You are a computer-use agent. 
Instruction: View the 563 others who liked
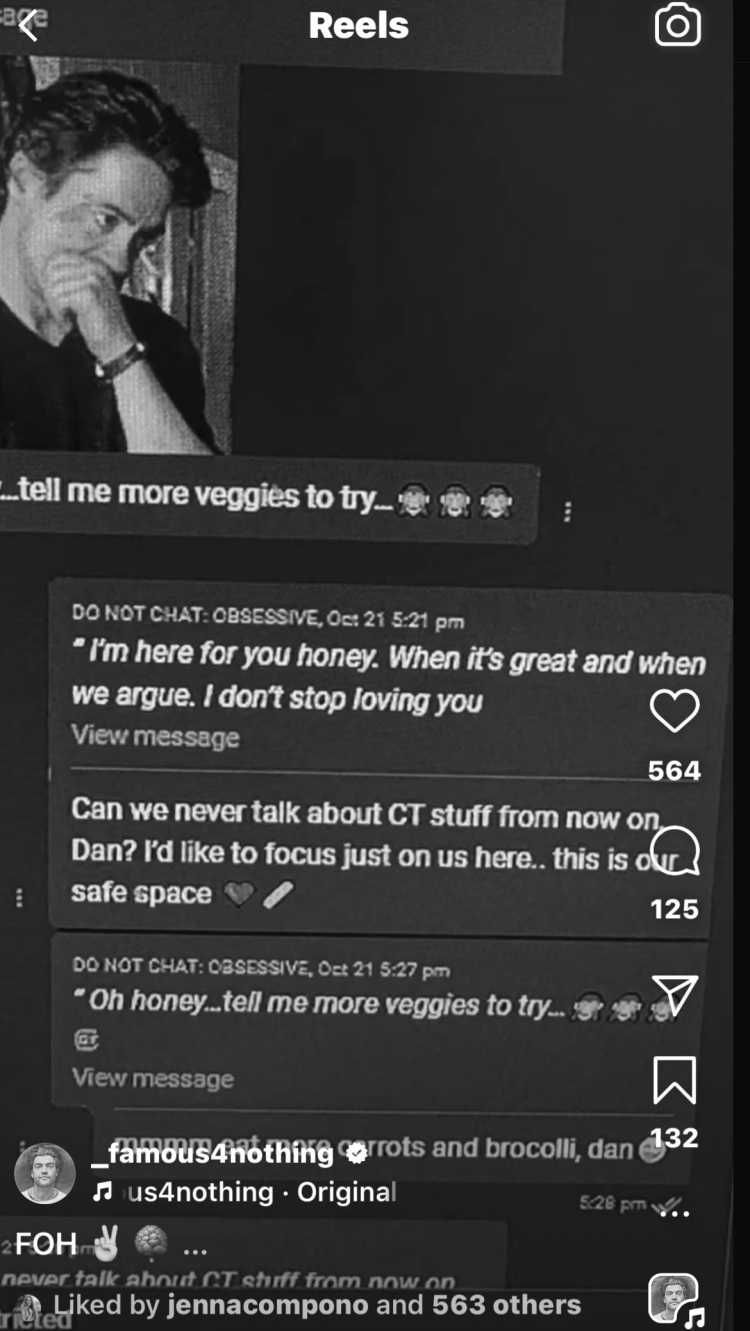coord(506,1305)
